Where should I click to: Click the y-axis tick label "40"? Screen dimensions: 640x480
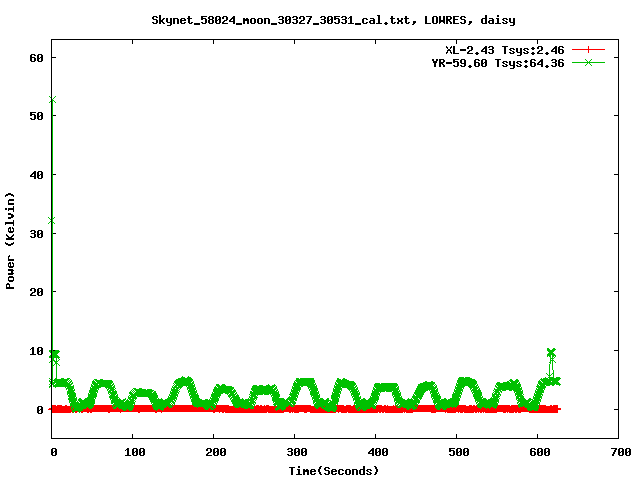[x=36, y=175]
